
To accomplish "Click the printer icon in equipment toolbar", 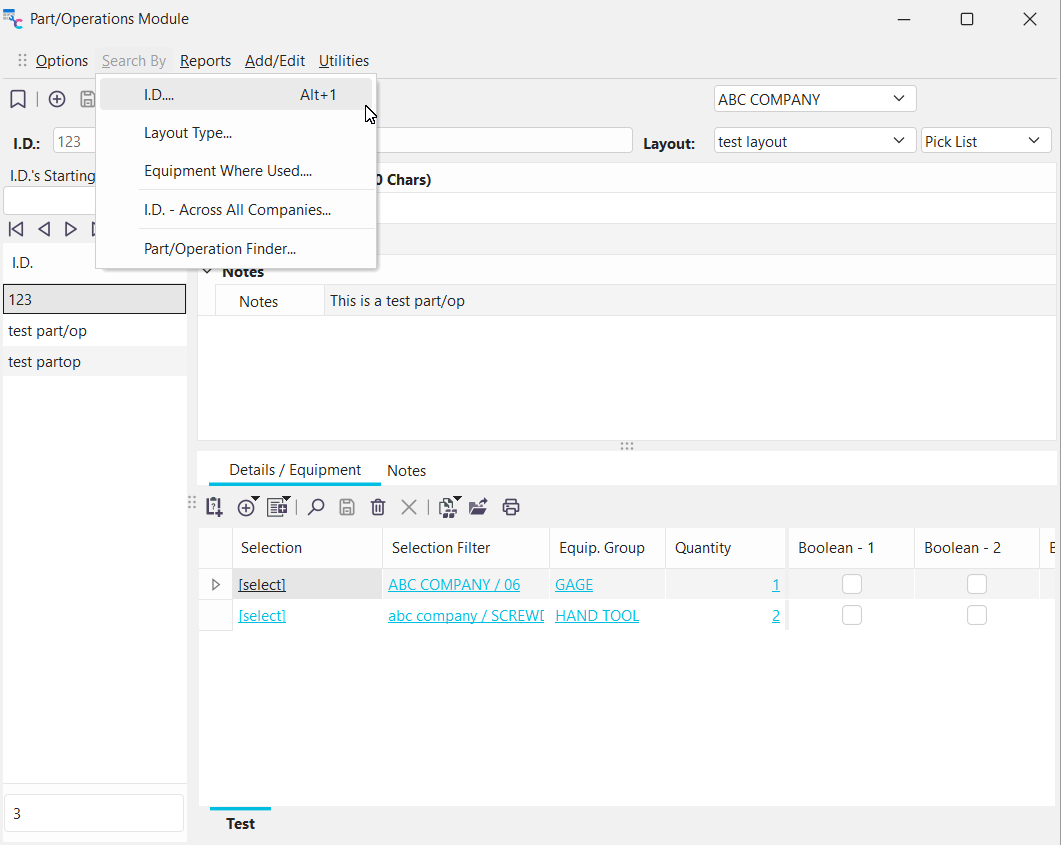I will pyautogui.click(x=511, y=507).
